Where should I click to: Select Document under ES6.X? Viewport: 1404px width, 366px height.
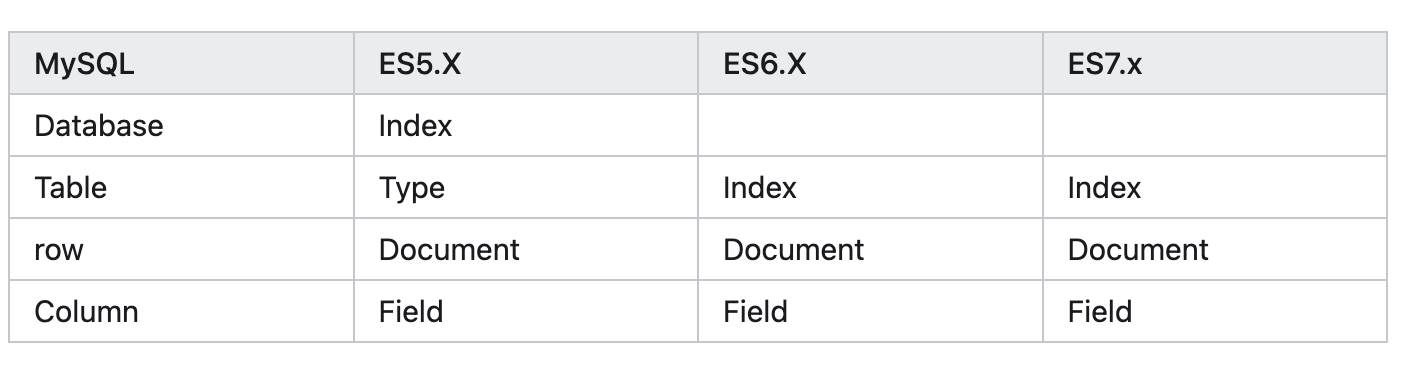[871, 250]
